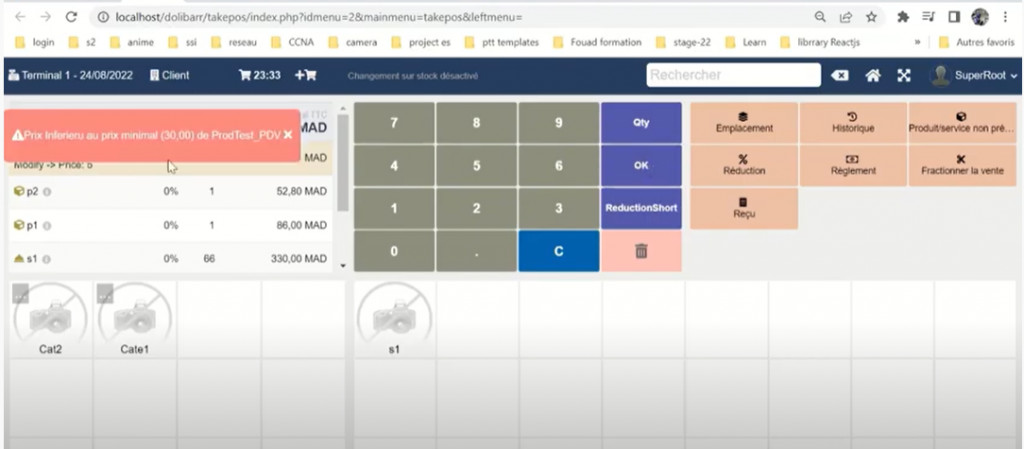Click Produit/service non pré... button

(962, 123)
